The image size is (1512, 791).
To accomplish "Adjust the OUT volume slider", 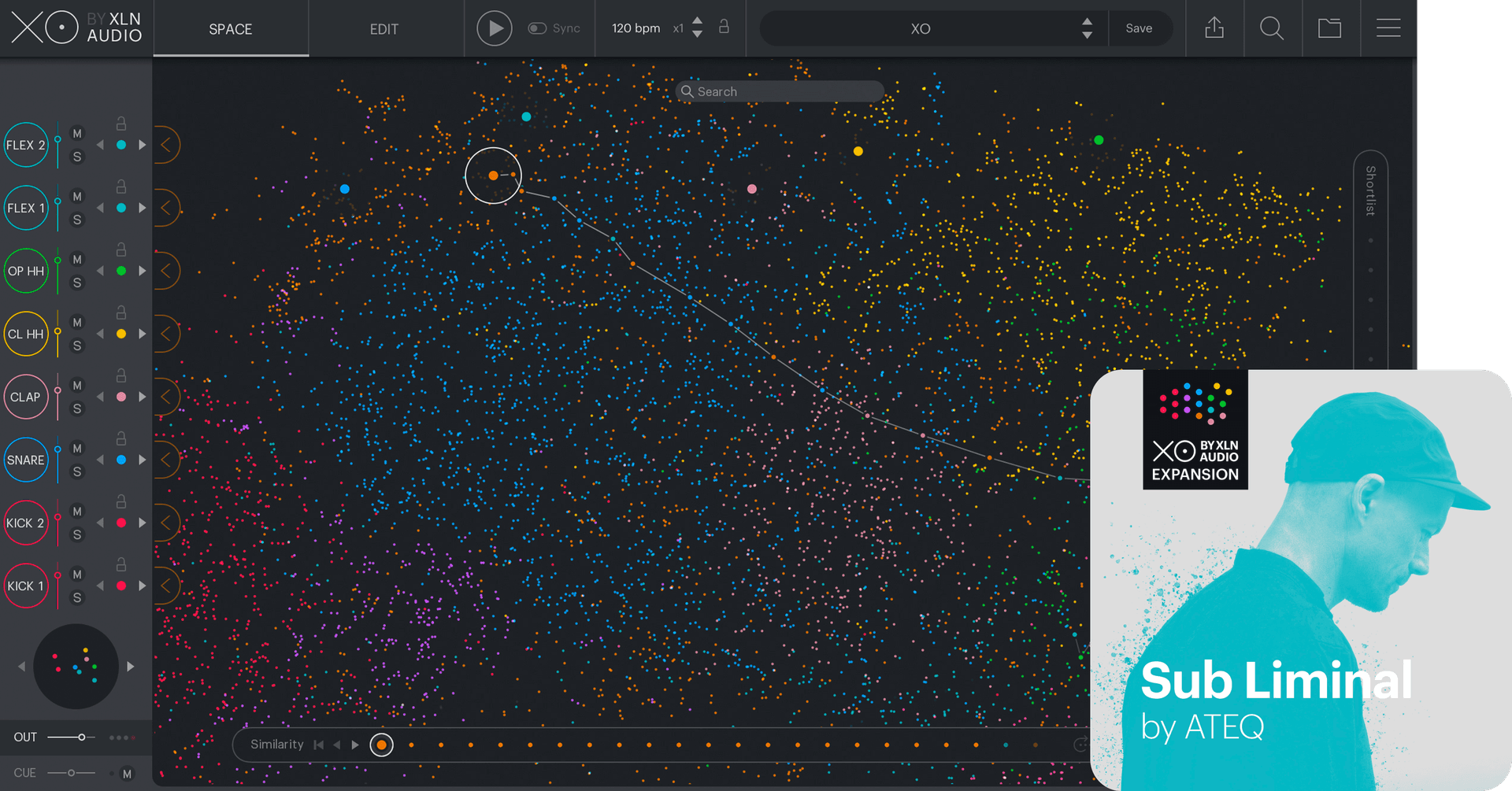I will point(71,737).
